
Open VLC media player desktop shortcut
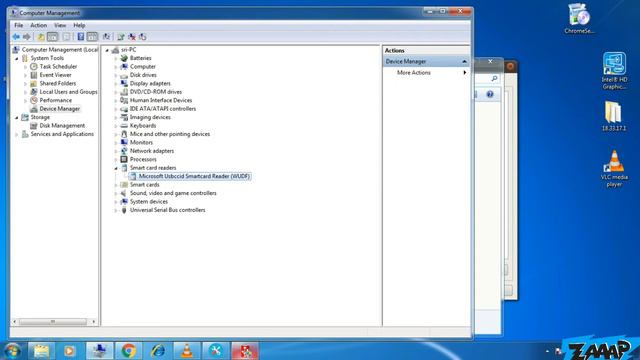coord(614,169)
